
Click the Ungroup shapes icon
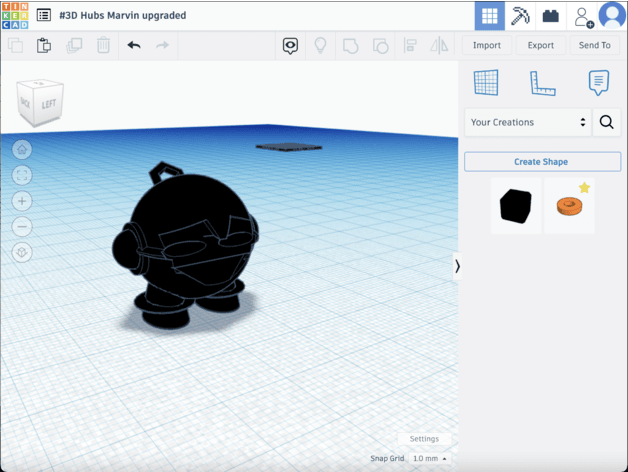[x=380, y=46]
